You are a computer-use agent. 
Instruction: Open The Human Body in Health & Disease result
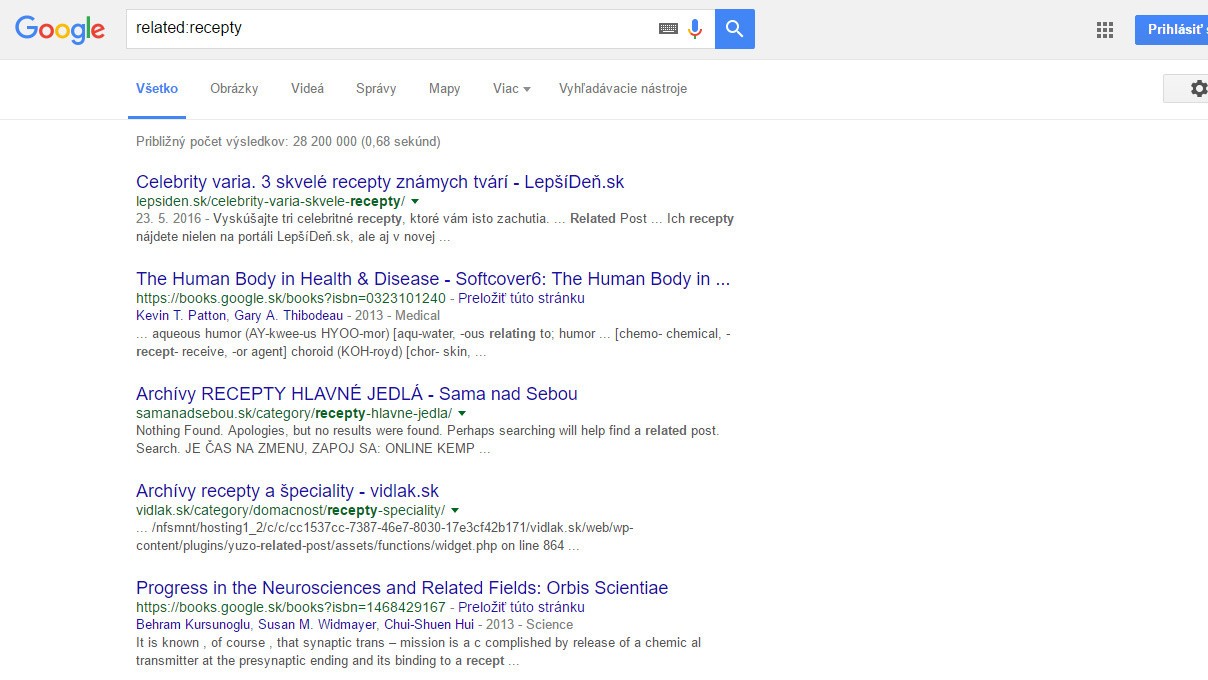(x=432, y=279)
